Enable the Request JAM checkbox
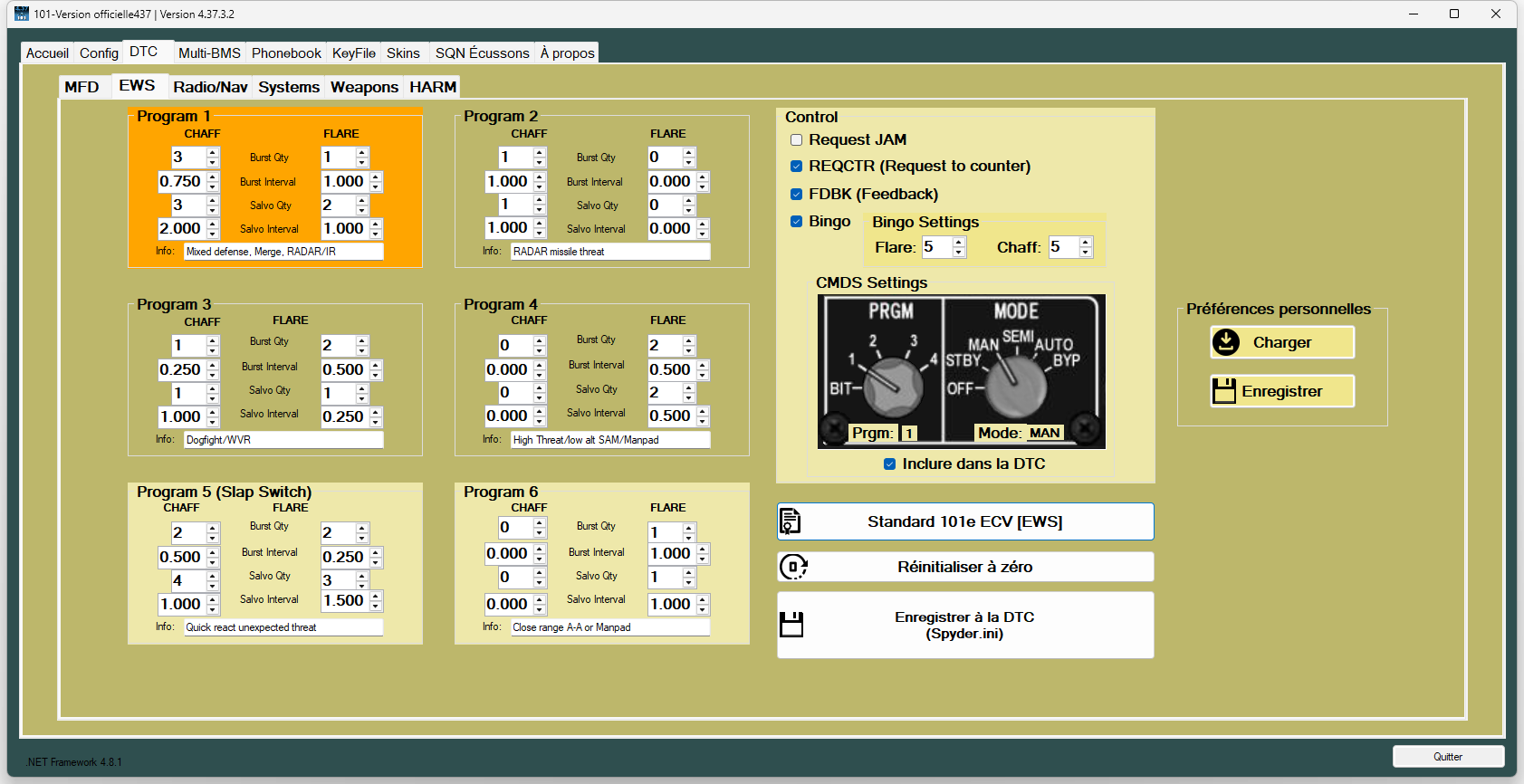 click(797, 139)
